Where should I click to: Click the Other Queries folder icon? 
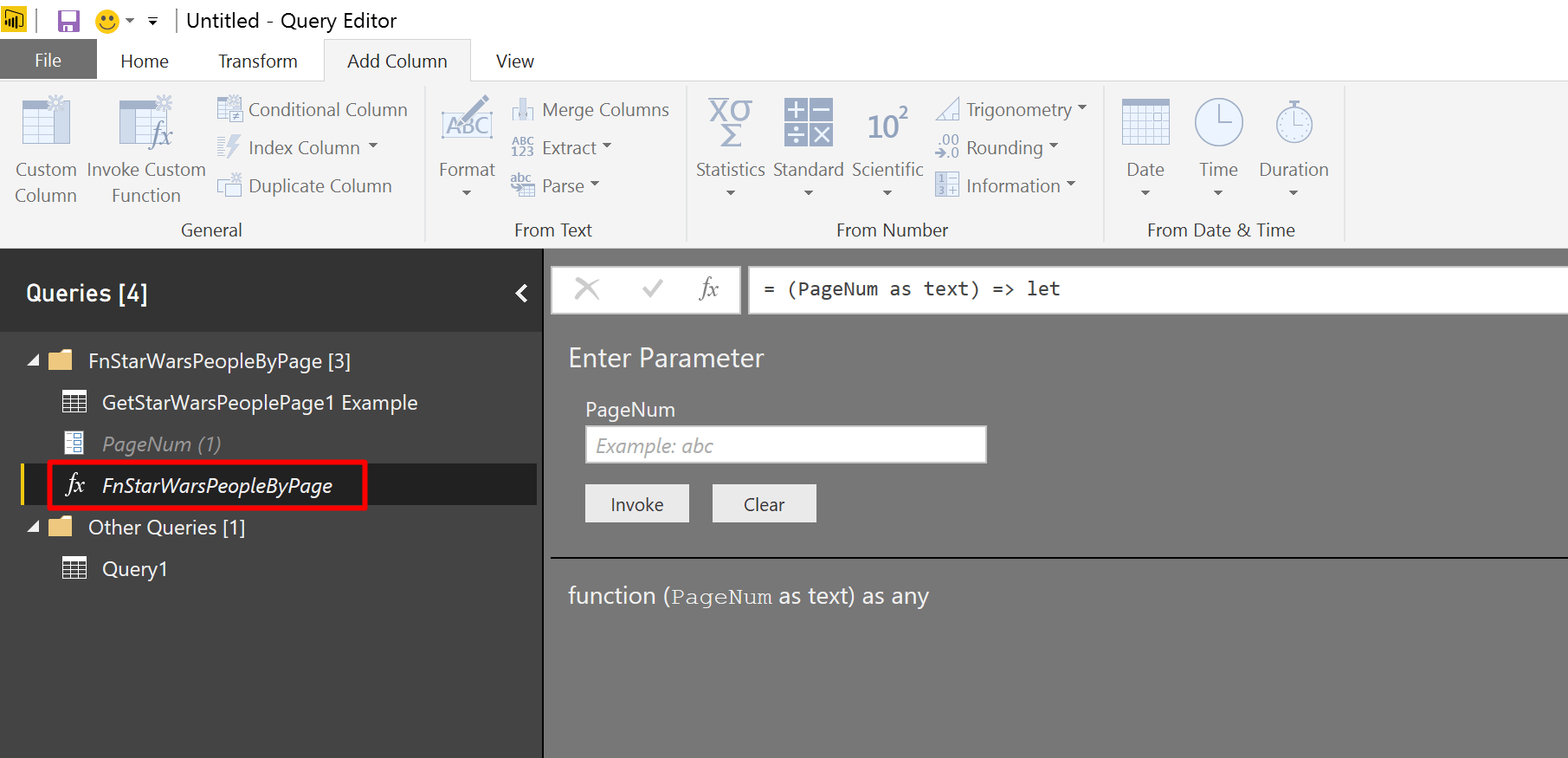point(61,527)
